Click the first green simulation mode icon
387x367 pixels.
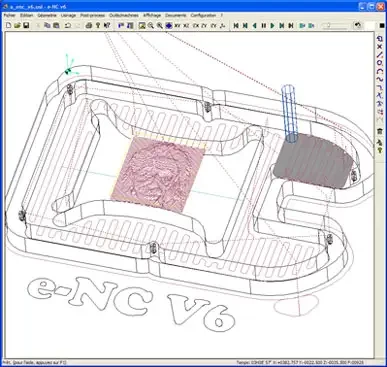pyautogui.click(x=302, y=25)
